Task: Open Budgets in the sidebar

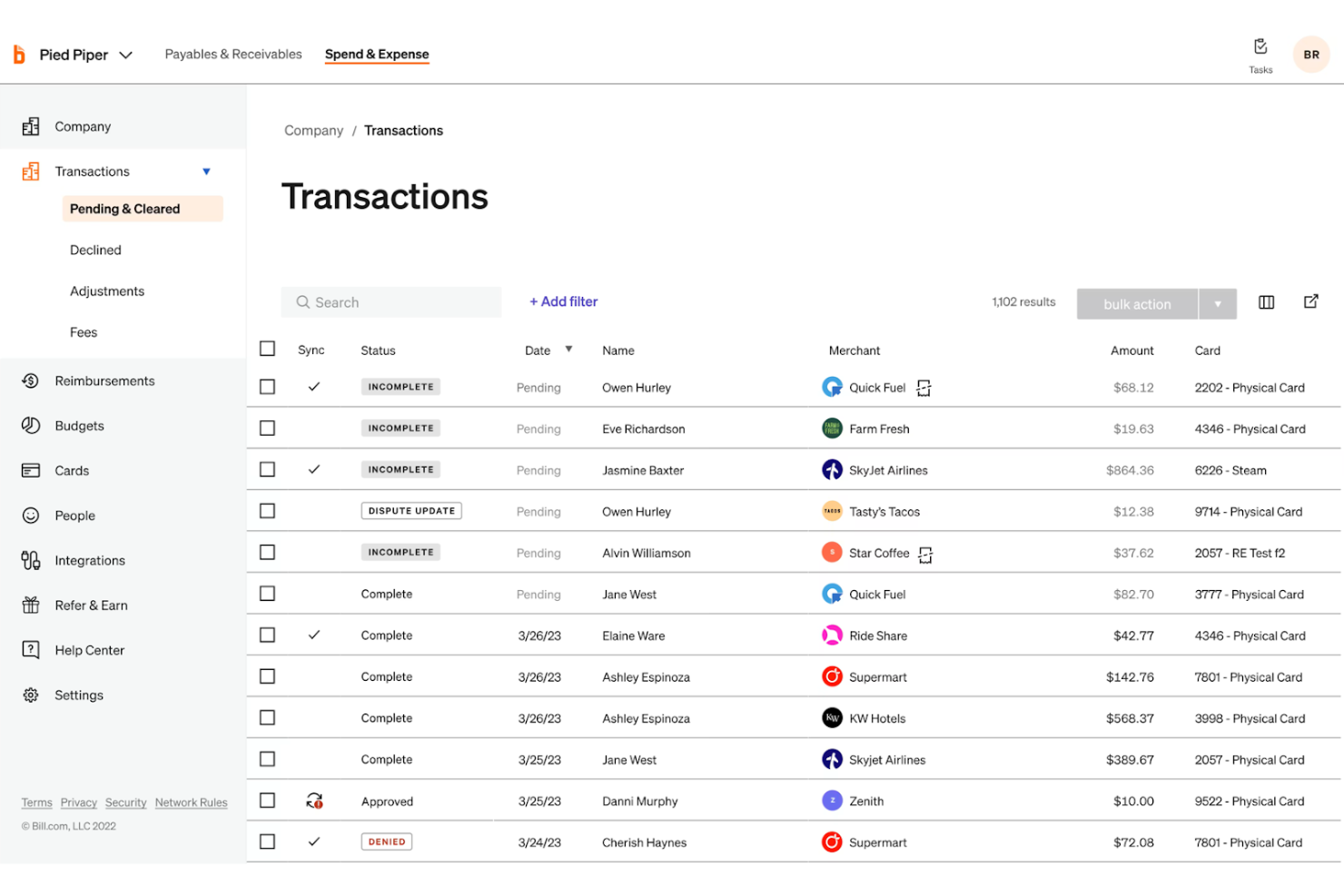Action: click(x=79, y=426)
